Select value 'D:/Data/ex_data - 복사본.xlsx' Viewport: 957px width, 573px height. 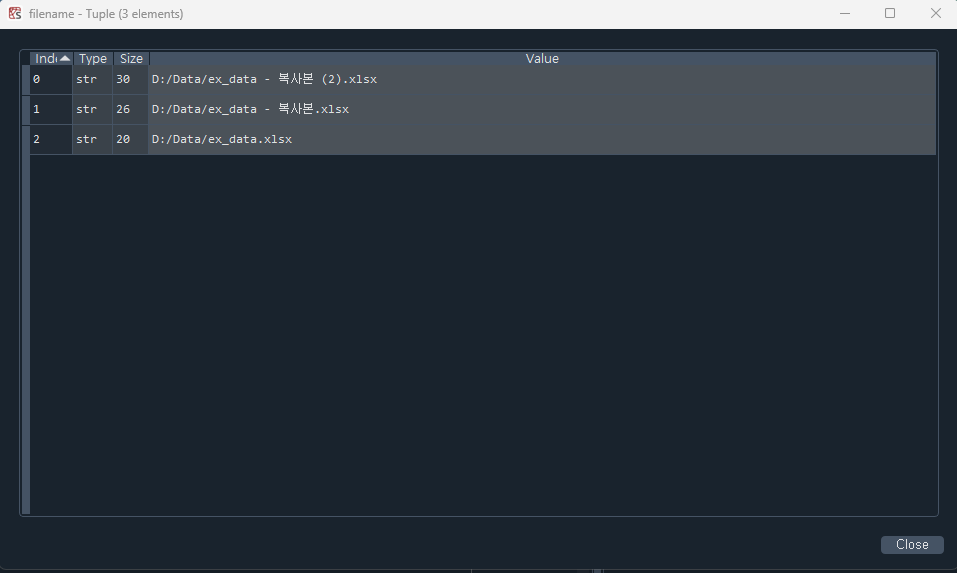pyautogui.click(x=542, y=109)
